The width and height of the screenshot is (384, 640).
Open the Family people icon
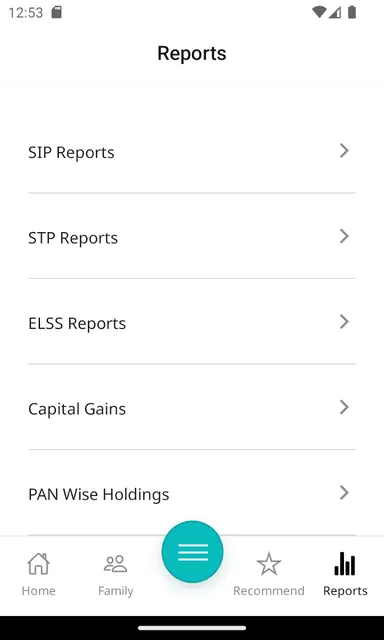click(x=115, y=564)
